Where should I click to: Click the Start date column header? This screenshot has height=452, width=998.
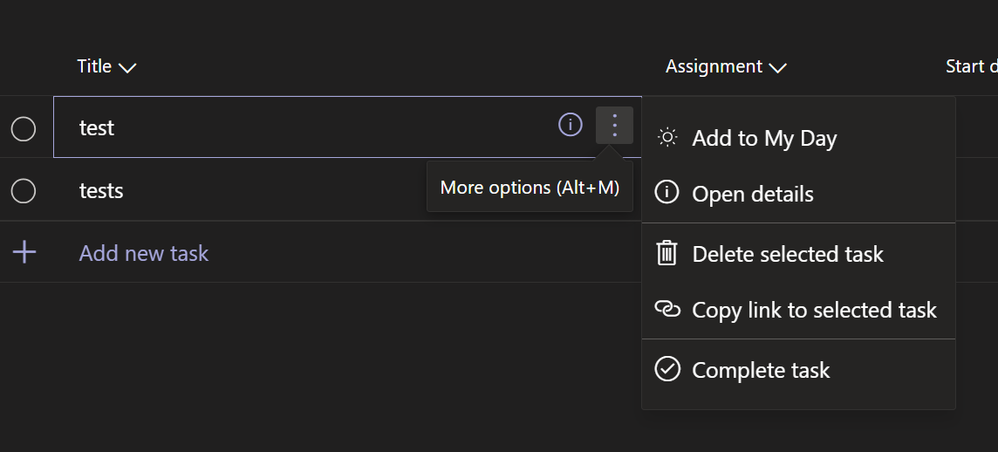pos(970,67)
